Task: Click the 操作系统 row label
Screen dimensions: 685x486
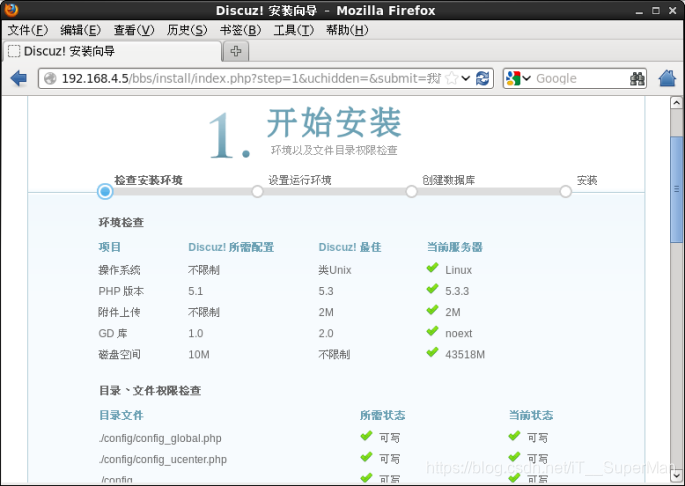Action: [119, 270]
